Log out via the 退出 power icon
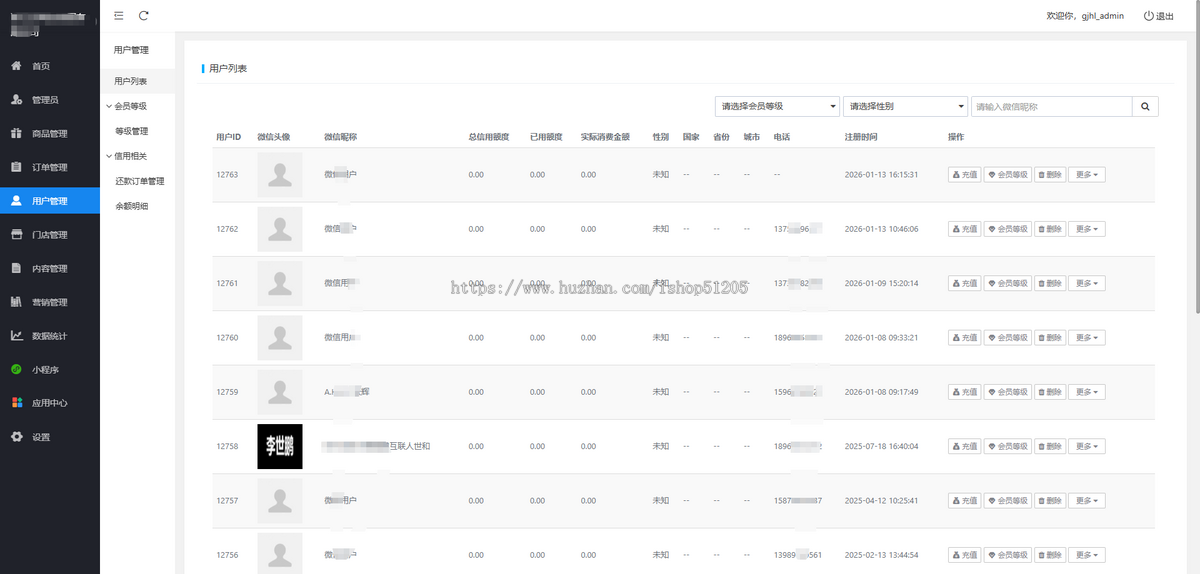Screen dimensions: 1200x574 pyautogui.click(x=1148, y=16)
